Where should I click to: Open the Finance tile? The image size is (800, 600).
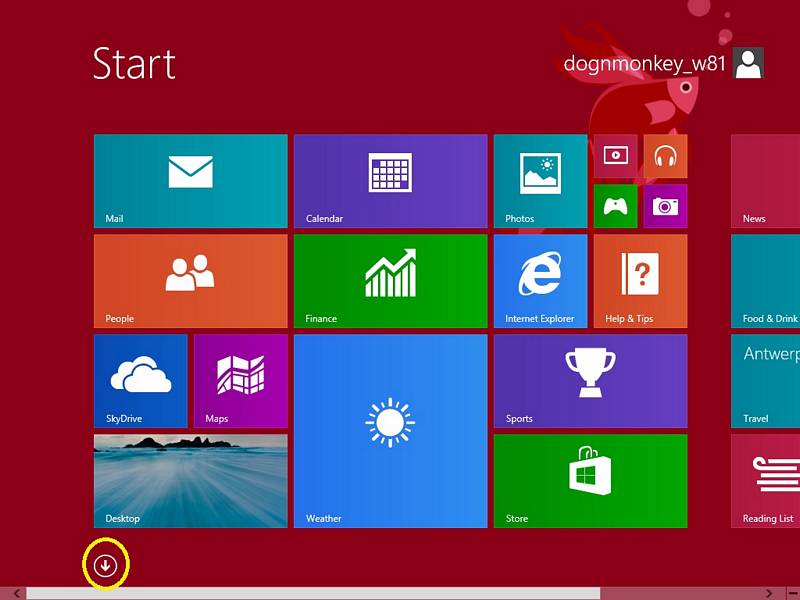tap(390, 281)
